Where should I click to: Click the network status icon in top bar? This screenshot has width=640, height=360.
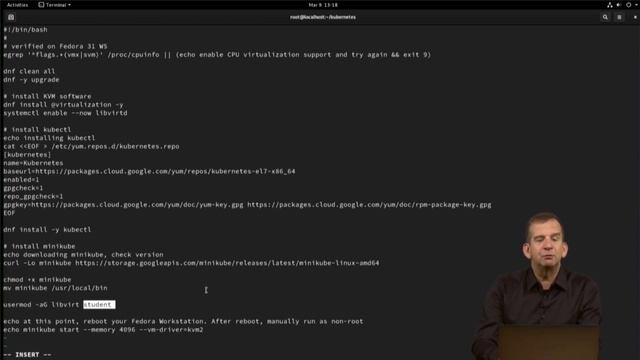coord(610,5)
